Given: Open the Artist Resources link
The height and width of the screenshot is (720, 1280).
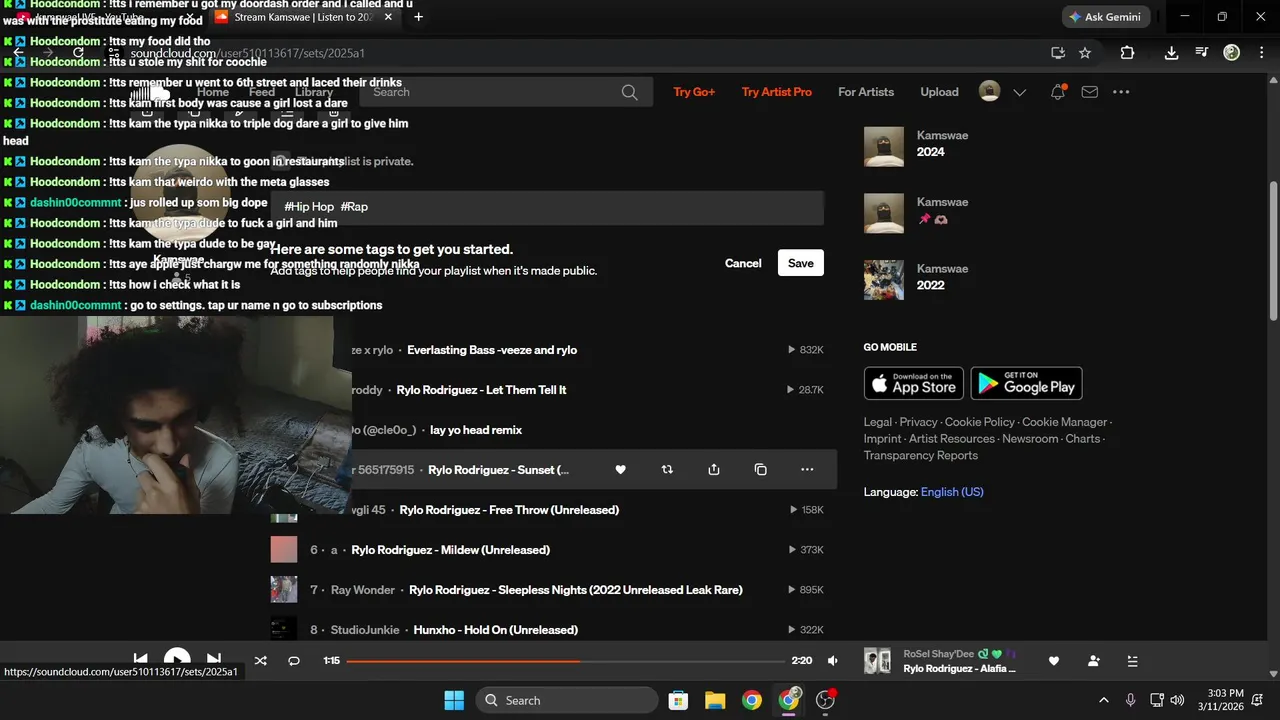Looking at the screenshot, I should 952,439.
